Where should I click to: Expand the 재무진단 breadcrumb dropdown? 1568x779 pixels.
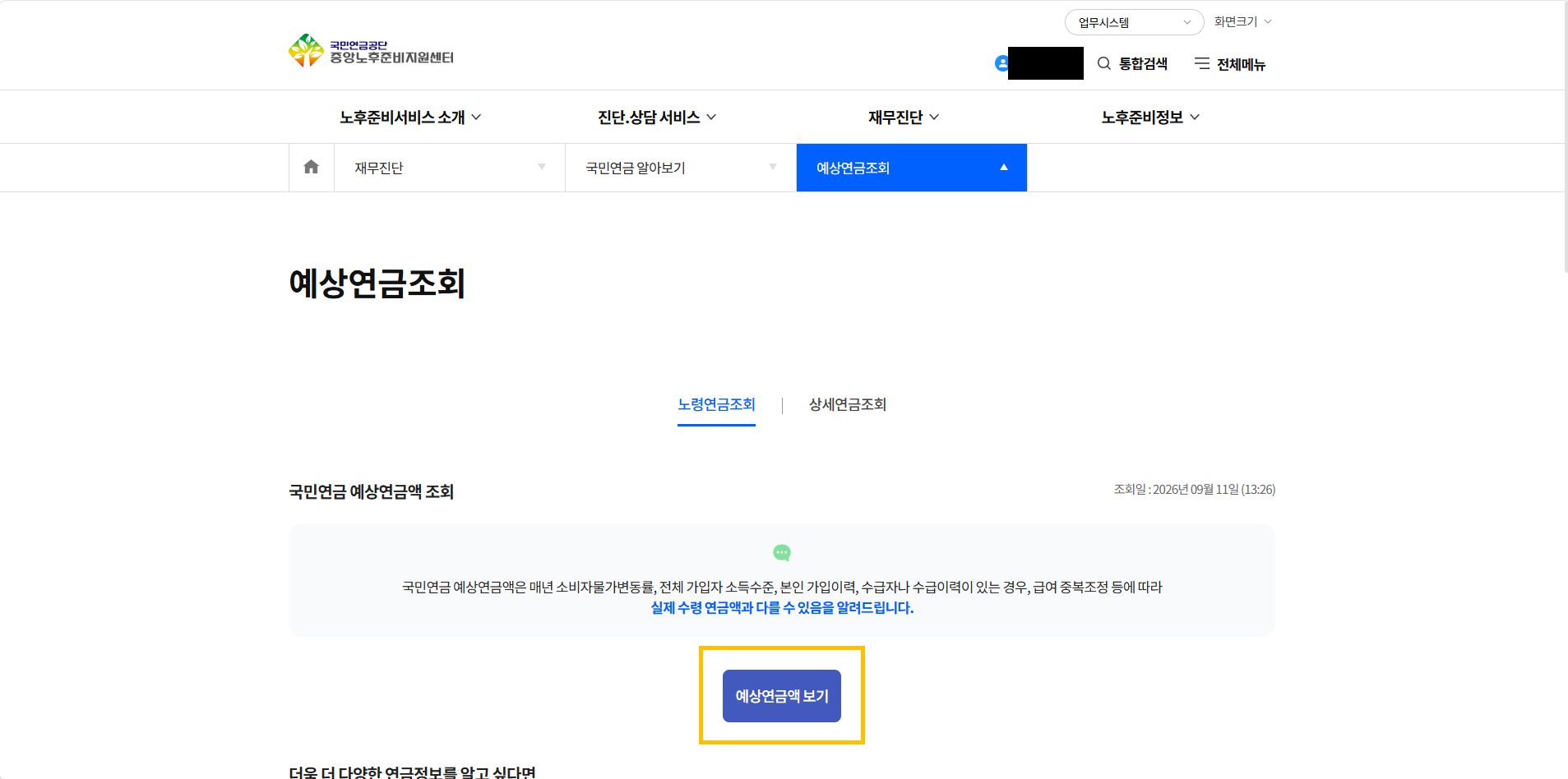(x=450, y=168)
